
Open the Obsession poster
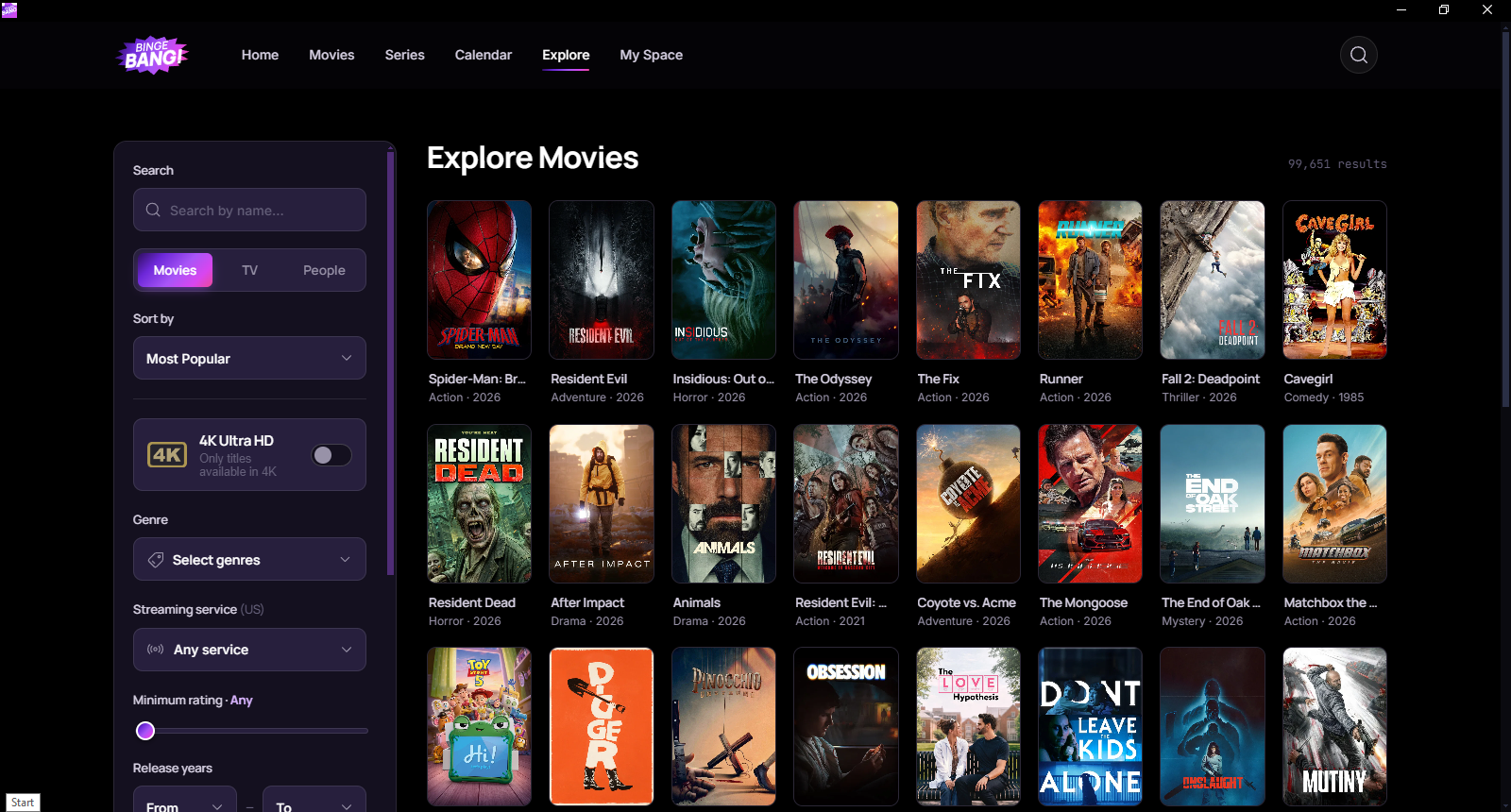tap(846, 726)
